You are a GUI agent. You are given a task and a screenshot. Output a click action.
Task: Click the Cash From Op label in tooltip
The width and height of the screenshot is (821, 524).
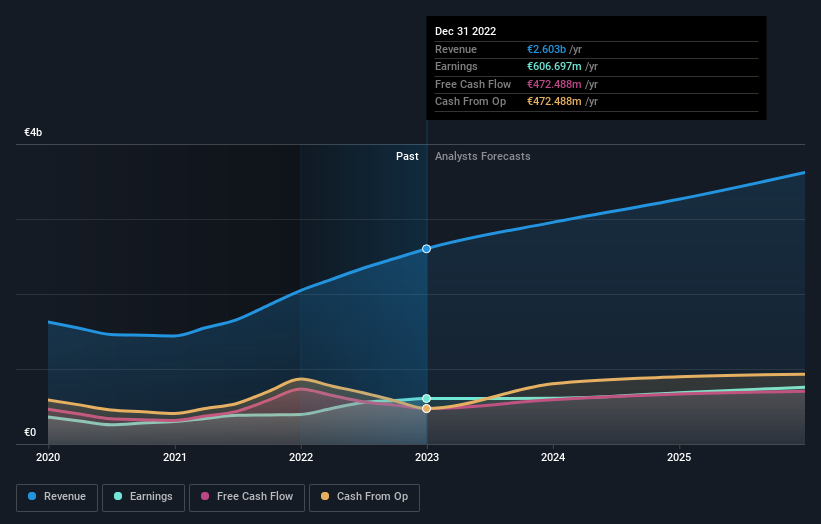point(470,102)
